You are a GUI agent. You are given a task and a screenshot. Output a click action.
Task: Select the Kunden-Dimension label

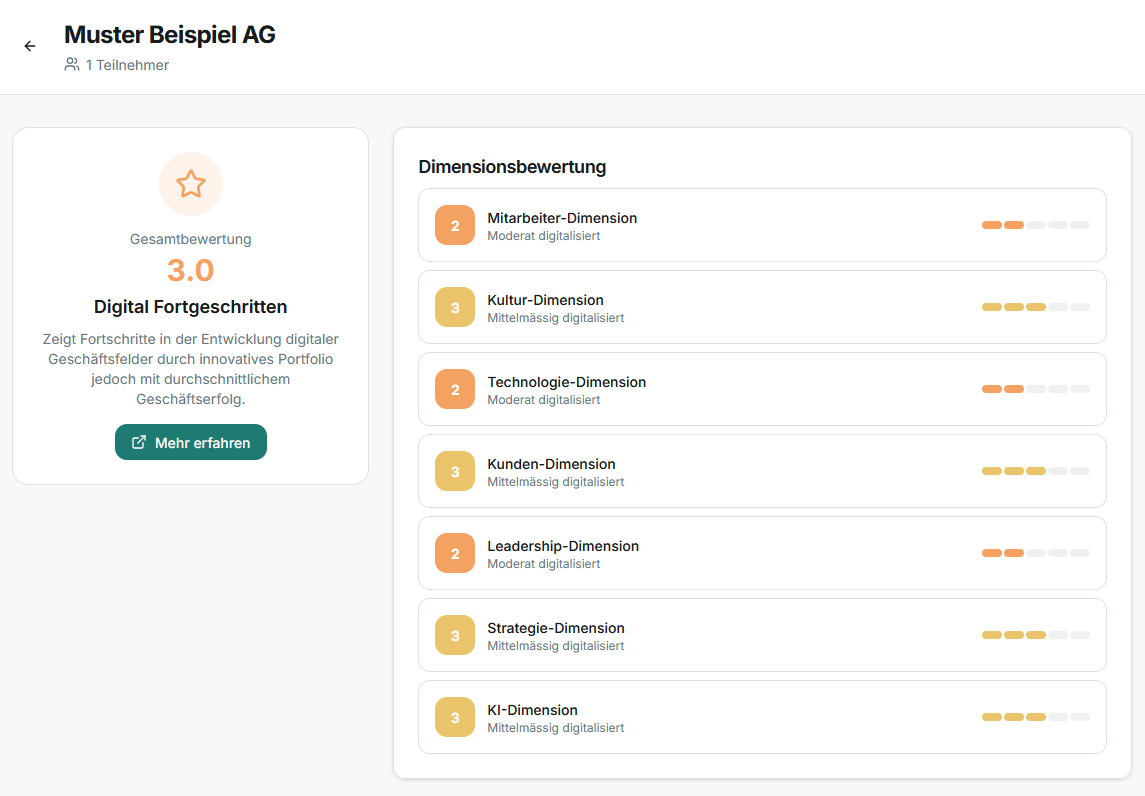pos(551,464)
